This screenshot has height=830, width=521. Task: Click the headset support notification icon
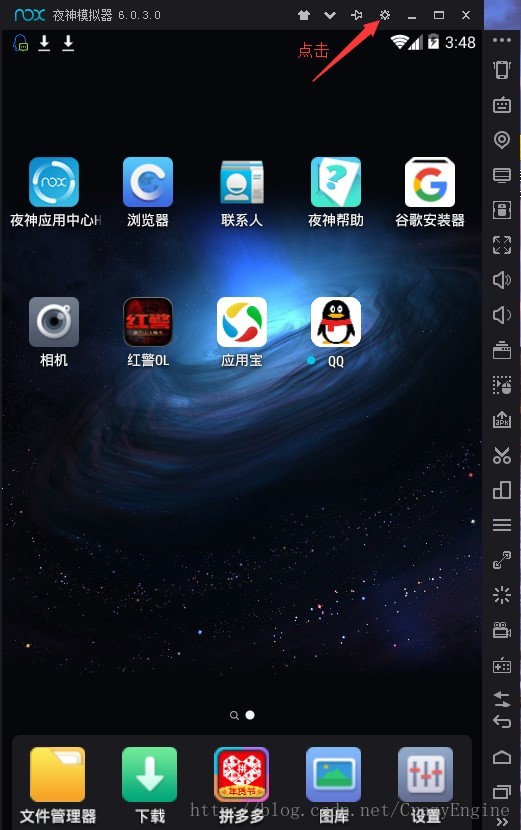pos(20,43)
